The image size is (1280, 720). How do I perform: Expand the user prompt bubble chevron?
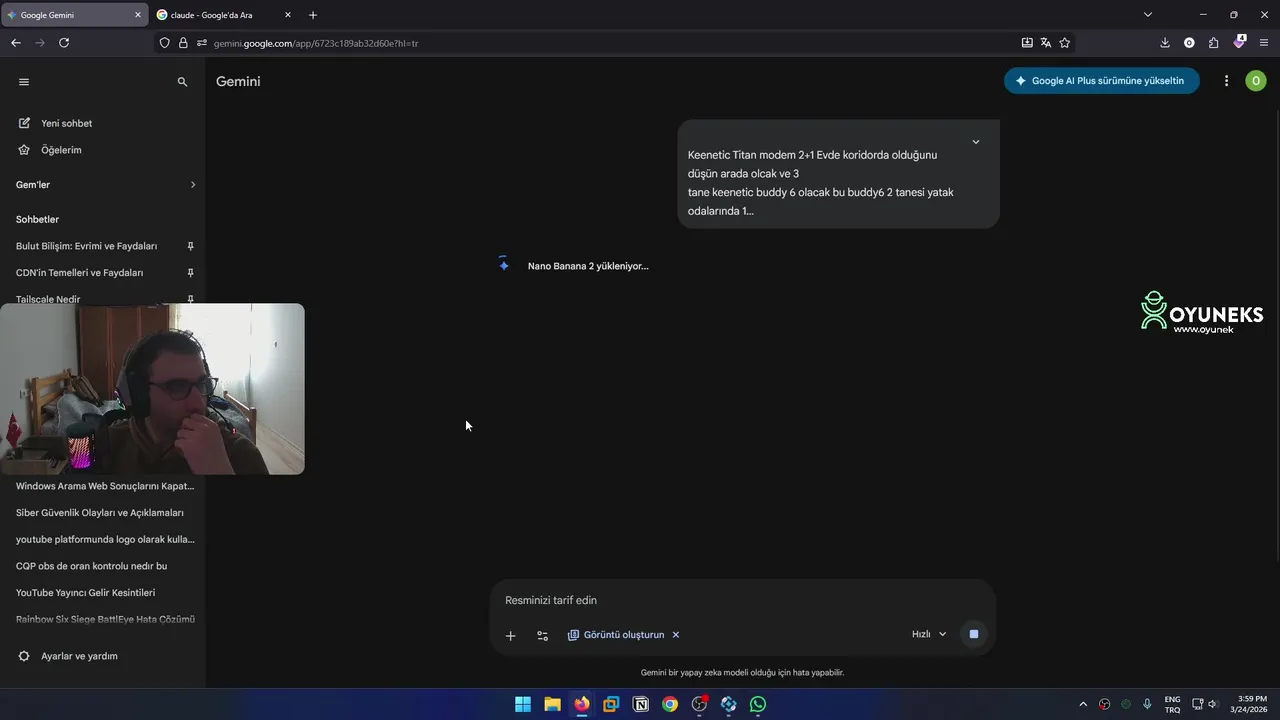pyautogui.click(x=976, y=142)
